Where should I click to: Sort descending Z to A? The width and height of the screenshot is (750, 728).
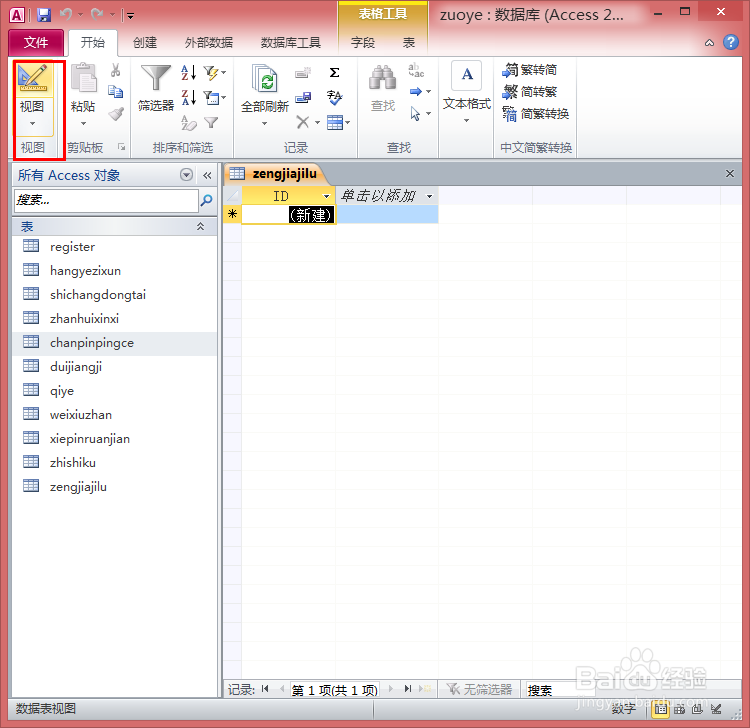(188, 98)
